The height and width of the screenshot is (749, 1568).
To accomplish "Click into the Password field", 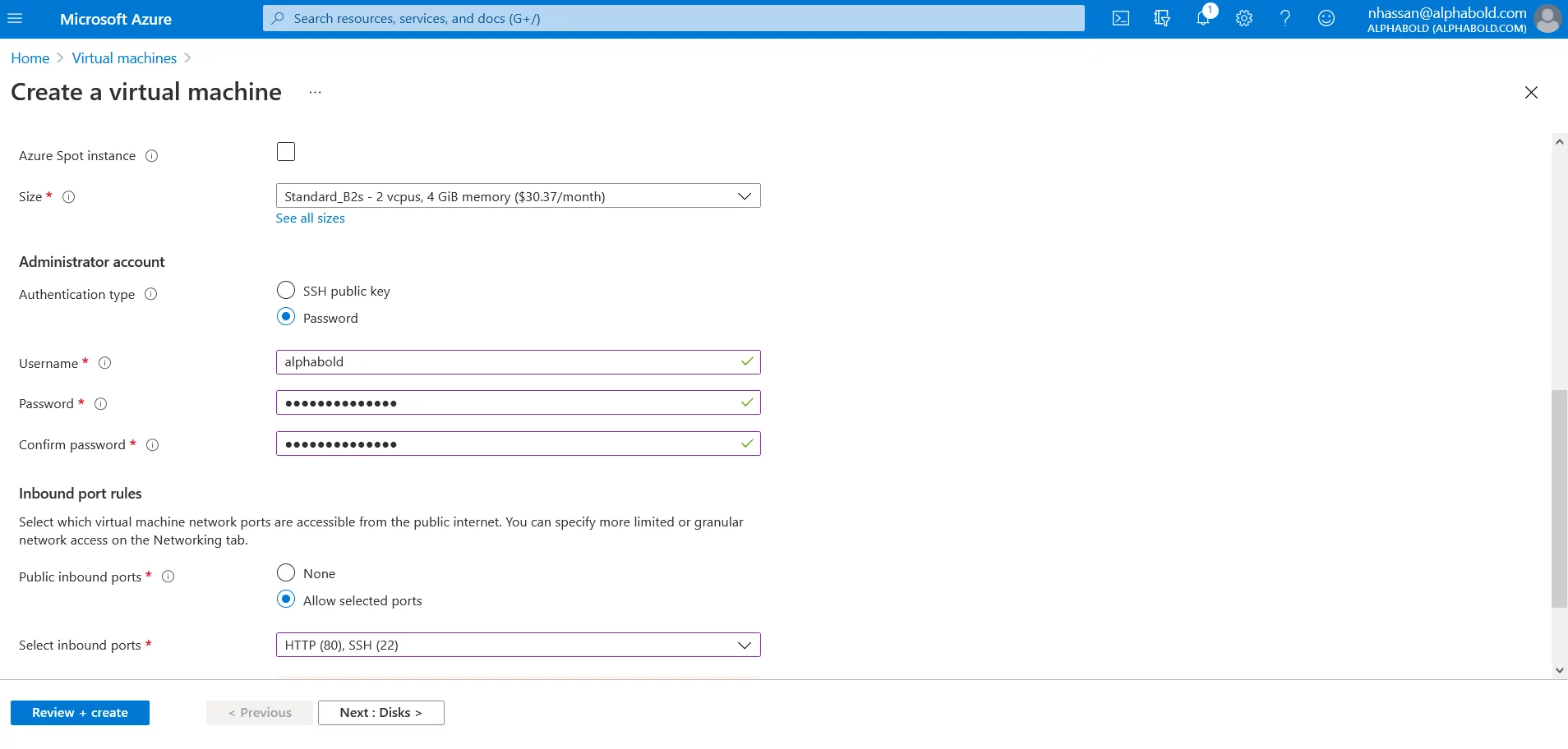I will click(519, 402).
